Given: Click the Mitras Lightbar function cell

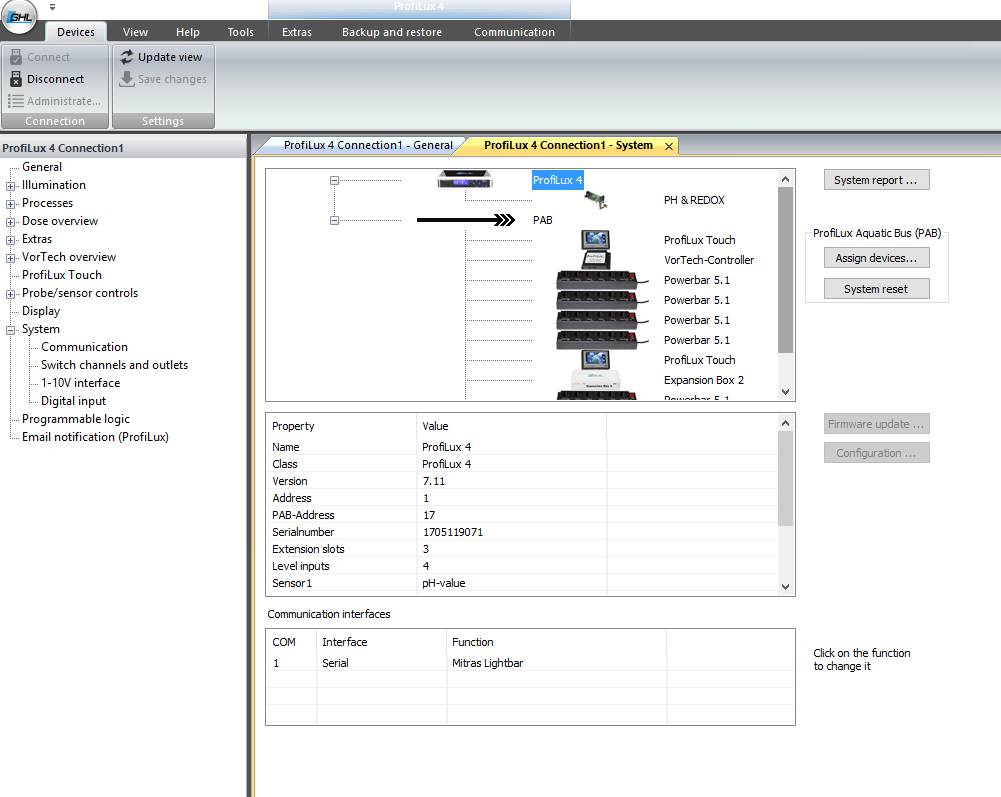Looking at the screenshot, I should (488, 663).
